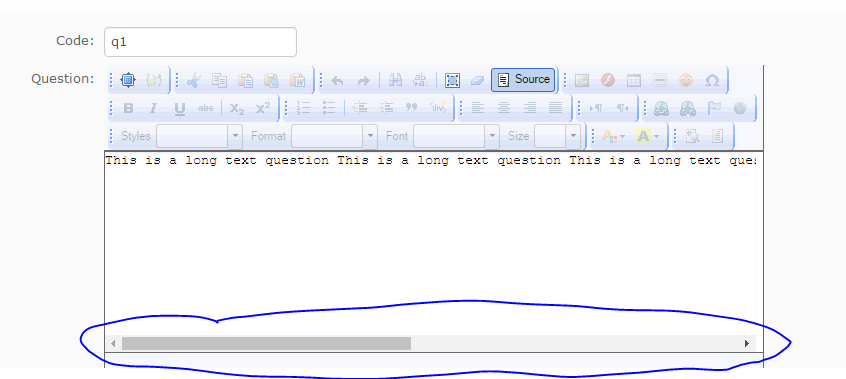846x379 pixels.
Task: Toggle the Maximize editor icon
Action: [x=127, y=80]
